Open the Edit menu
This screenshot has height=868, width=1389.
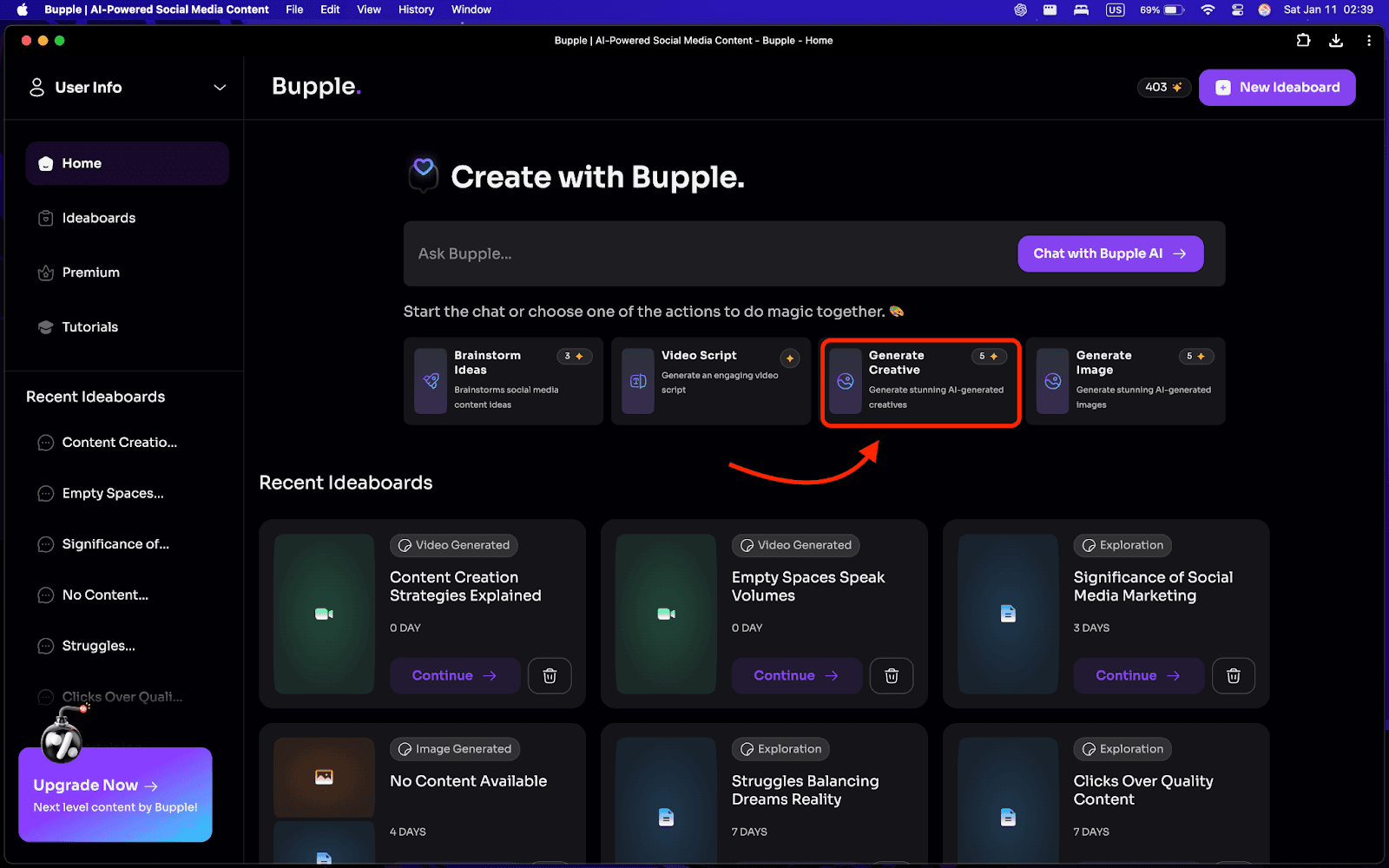(x=330, y=10)
